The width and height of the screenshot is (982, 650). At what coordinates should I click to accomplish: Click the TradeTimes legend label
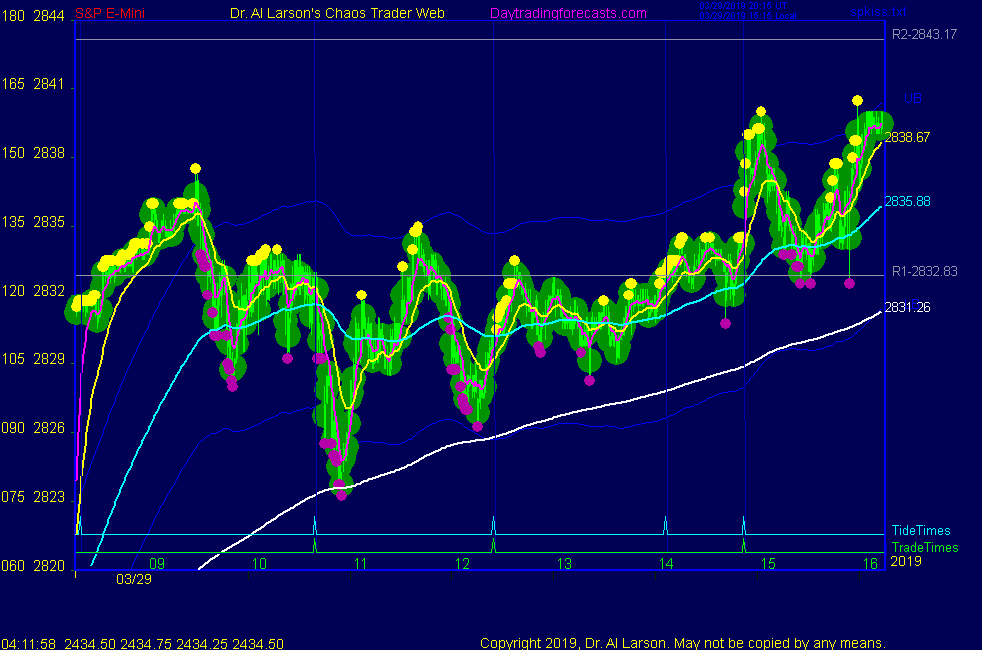(x=924, y=547)
